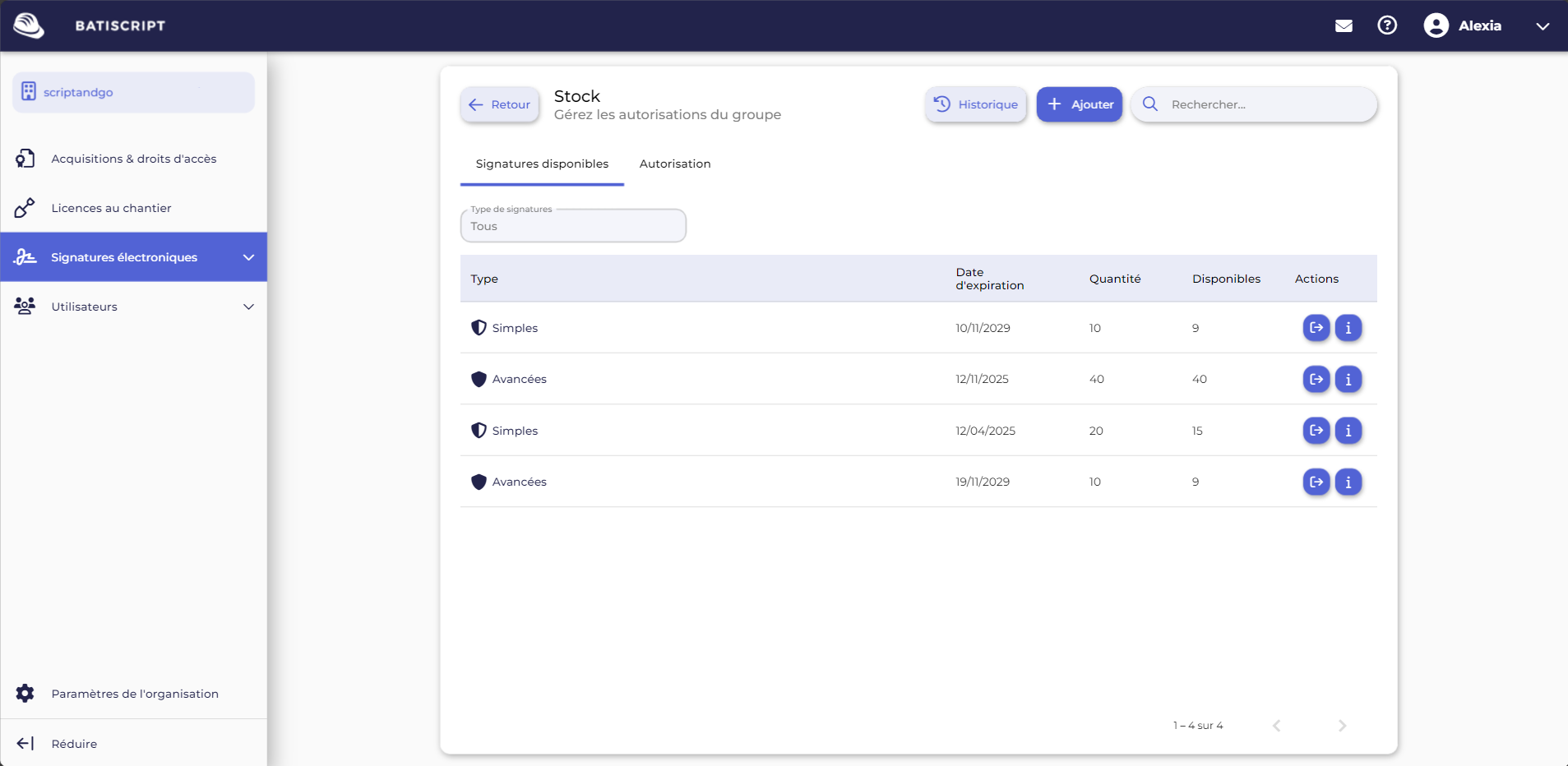
Task: Open the Historique button
Action: 976,104
